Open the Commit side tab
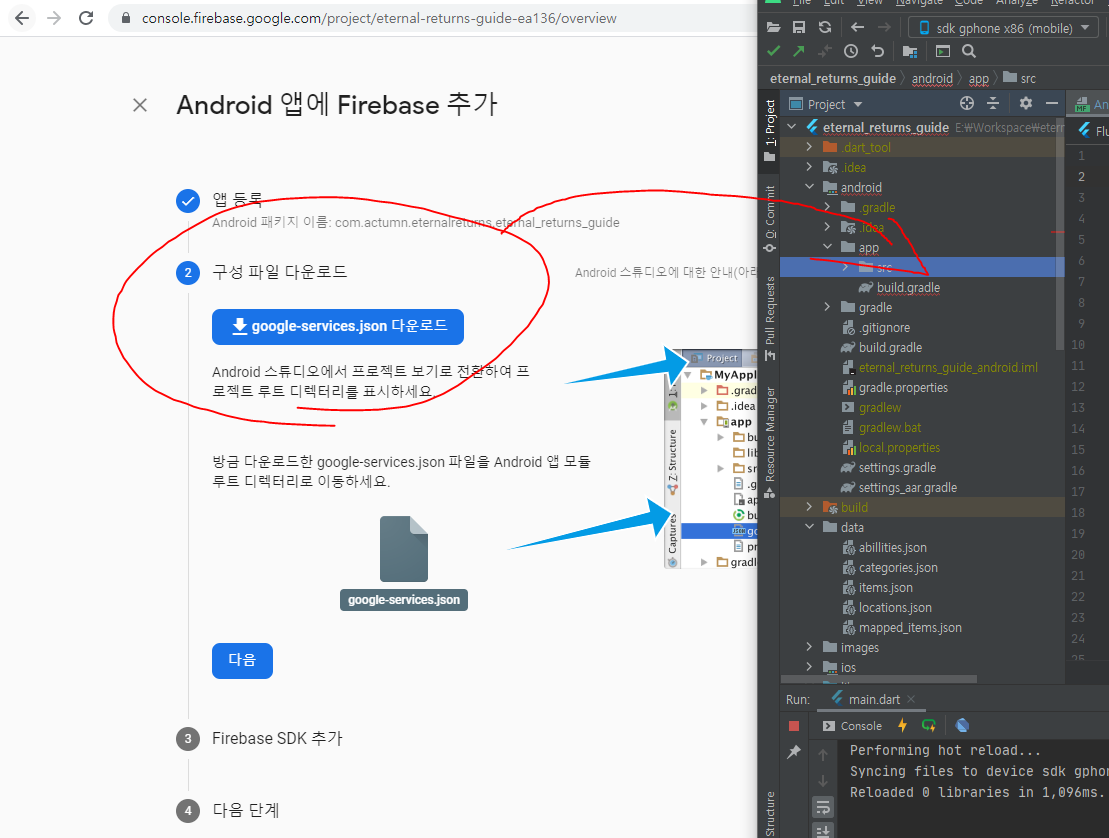 click(x=770, y=219)
